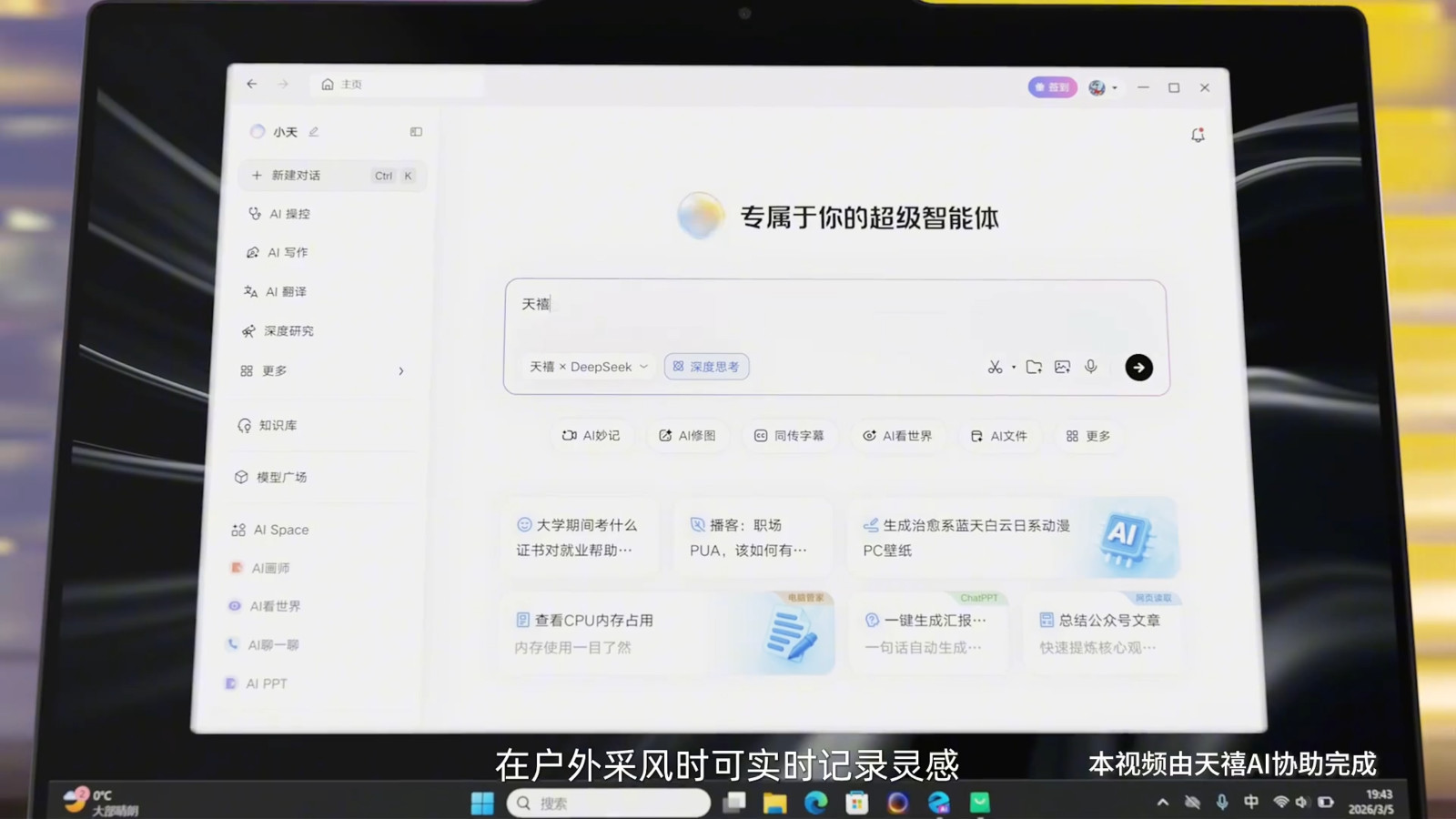Open the 查看CPU内存占用 suggestion card
Screen dimensions: 1456x819
(666, 633)
